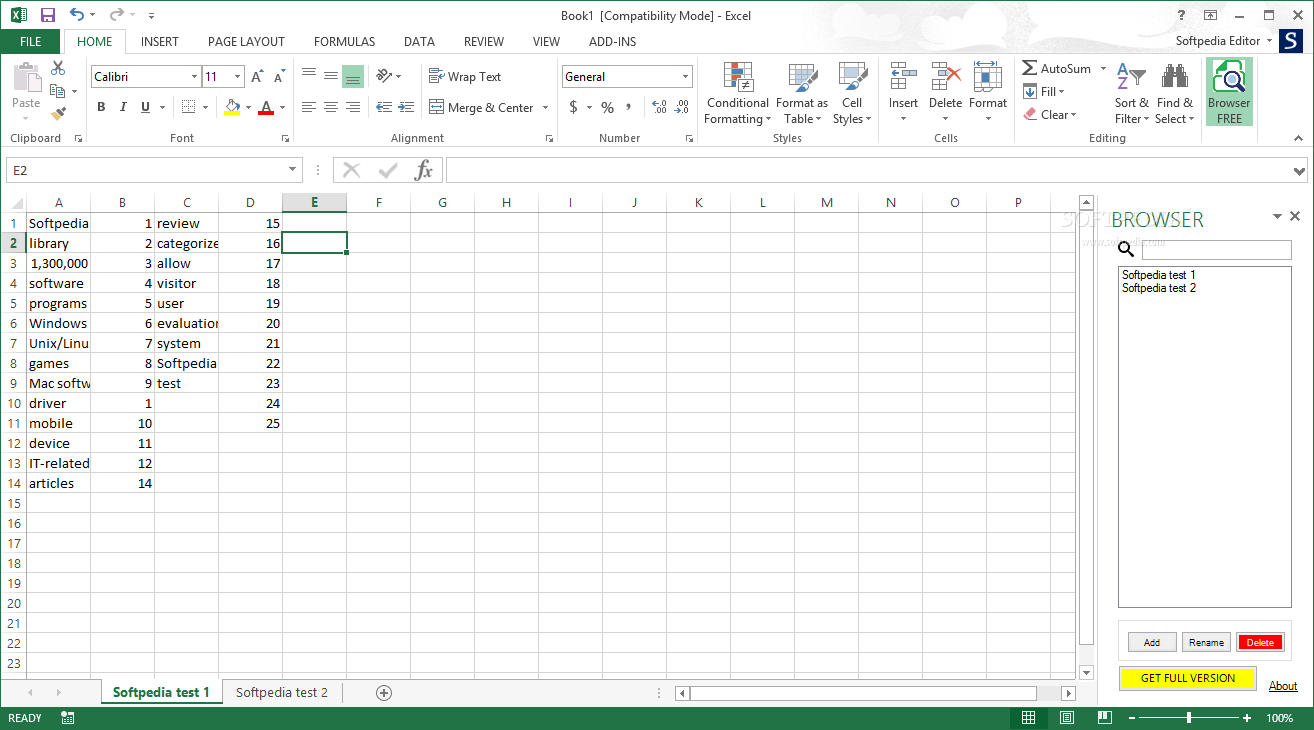Switch to the Softpedia test 2 sheet tab
Viewport: 1314px width, 730px height.
pyautogui.click(x=282, y=692)
